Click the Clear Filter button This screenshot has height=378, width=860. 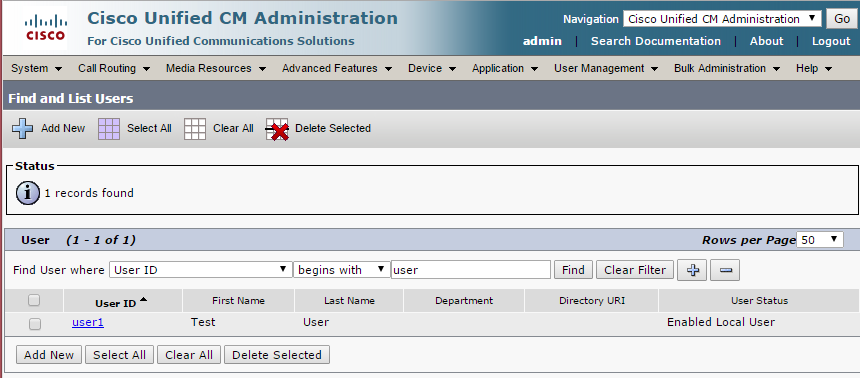[635, 270]
